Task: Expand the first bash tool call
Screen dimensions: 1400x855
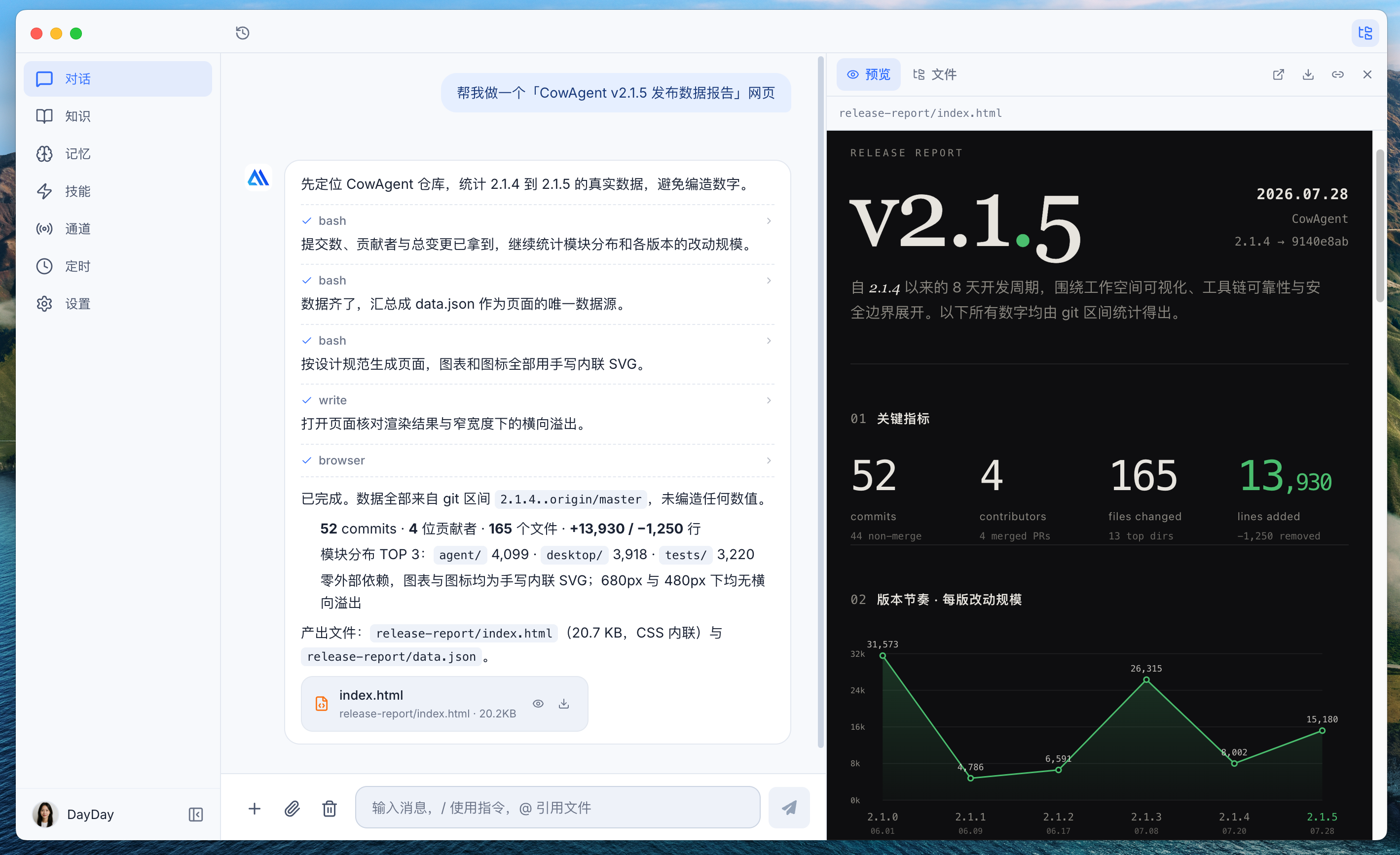Action: click(x=537, y=220)
